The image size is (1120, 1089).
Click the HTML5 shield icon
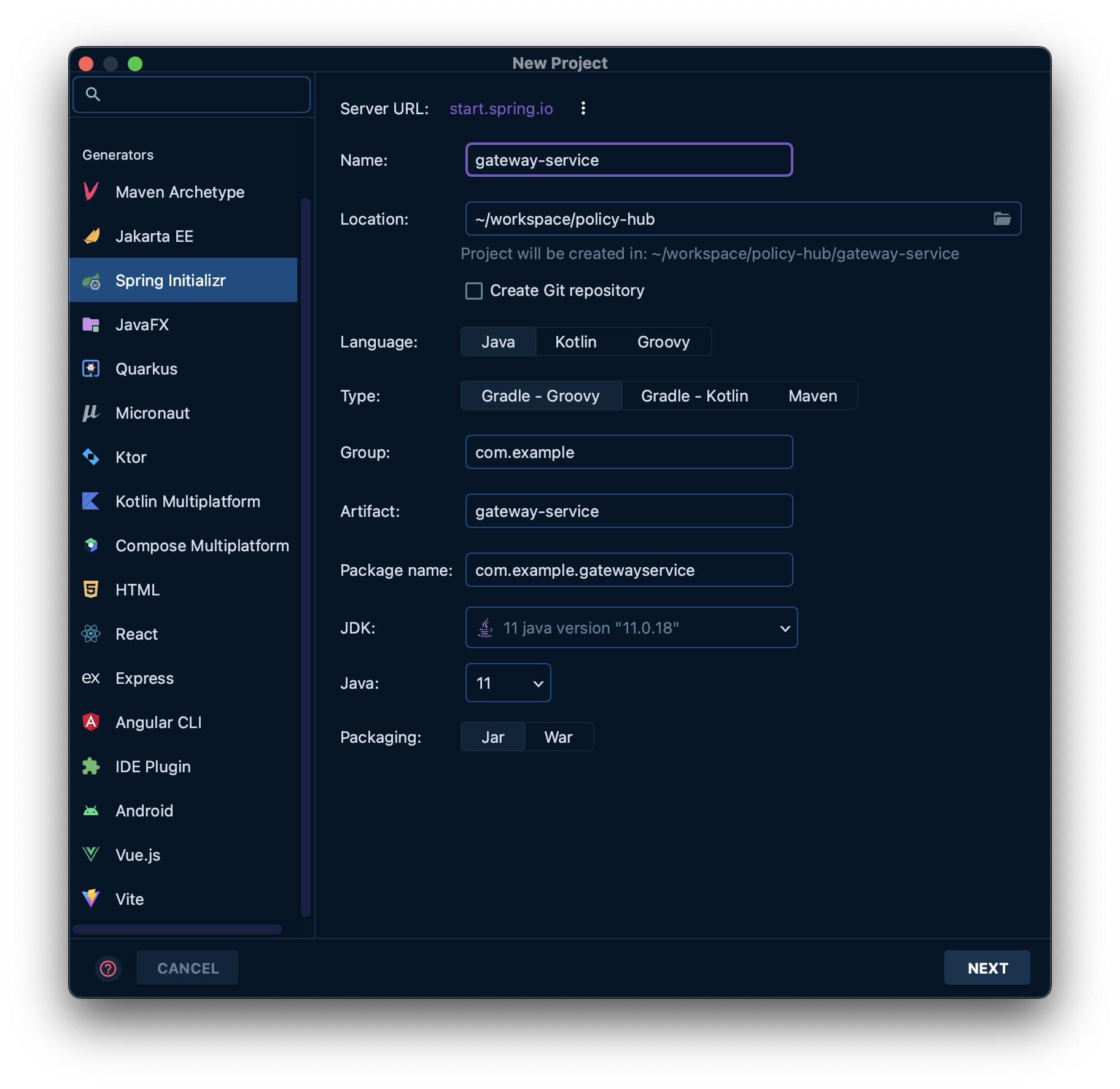pyautogui.click(x=91, y=590)
